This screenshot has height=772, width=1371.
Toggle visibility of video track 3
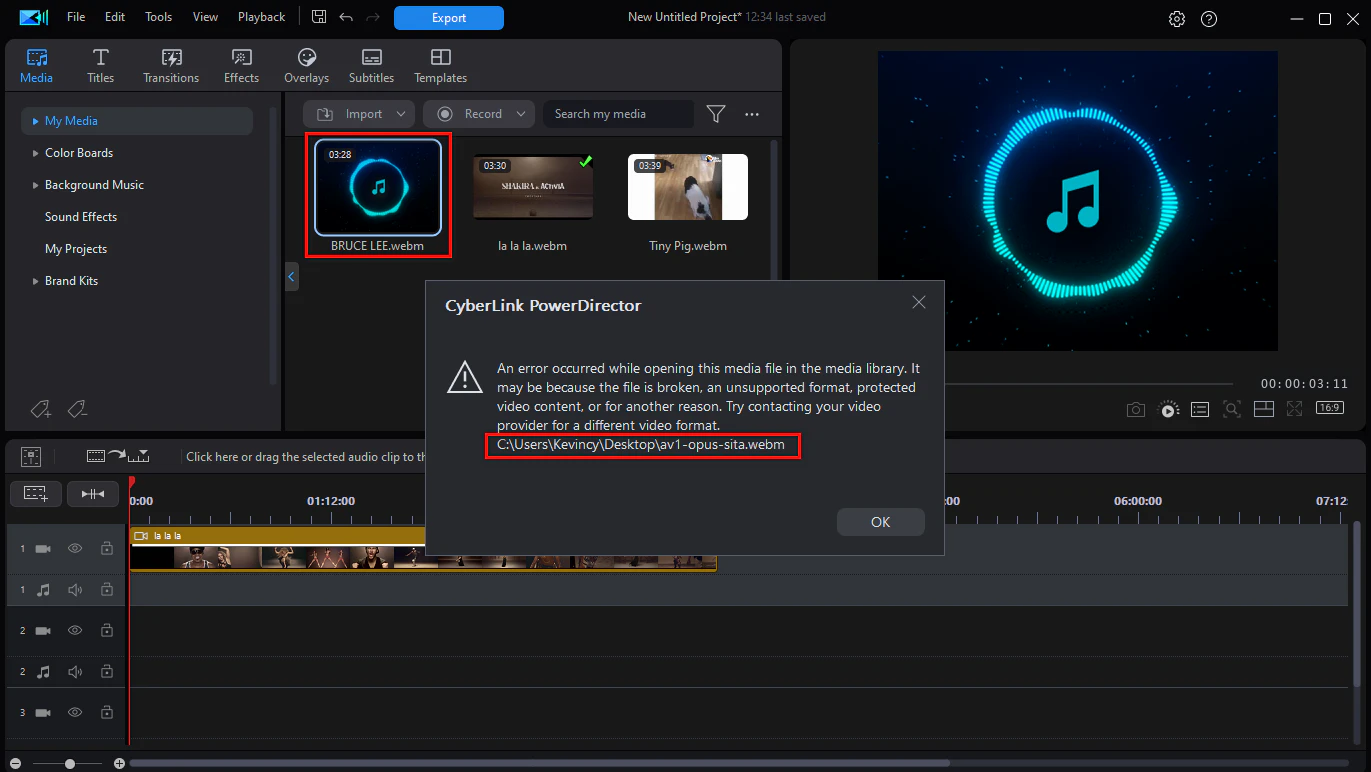point(75,713)
